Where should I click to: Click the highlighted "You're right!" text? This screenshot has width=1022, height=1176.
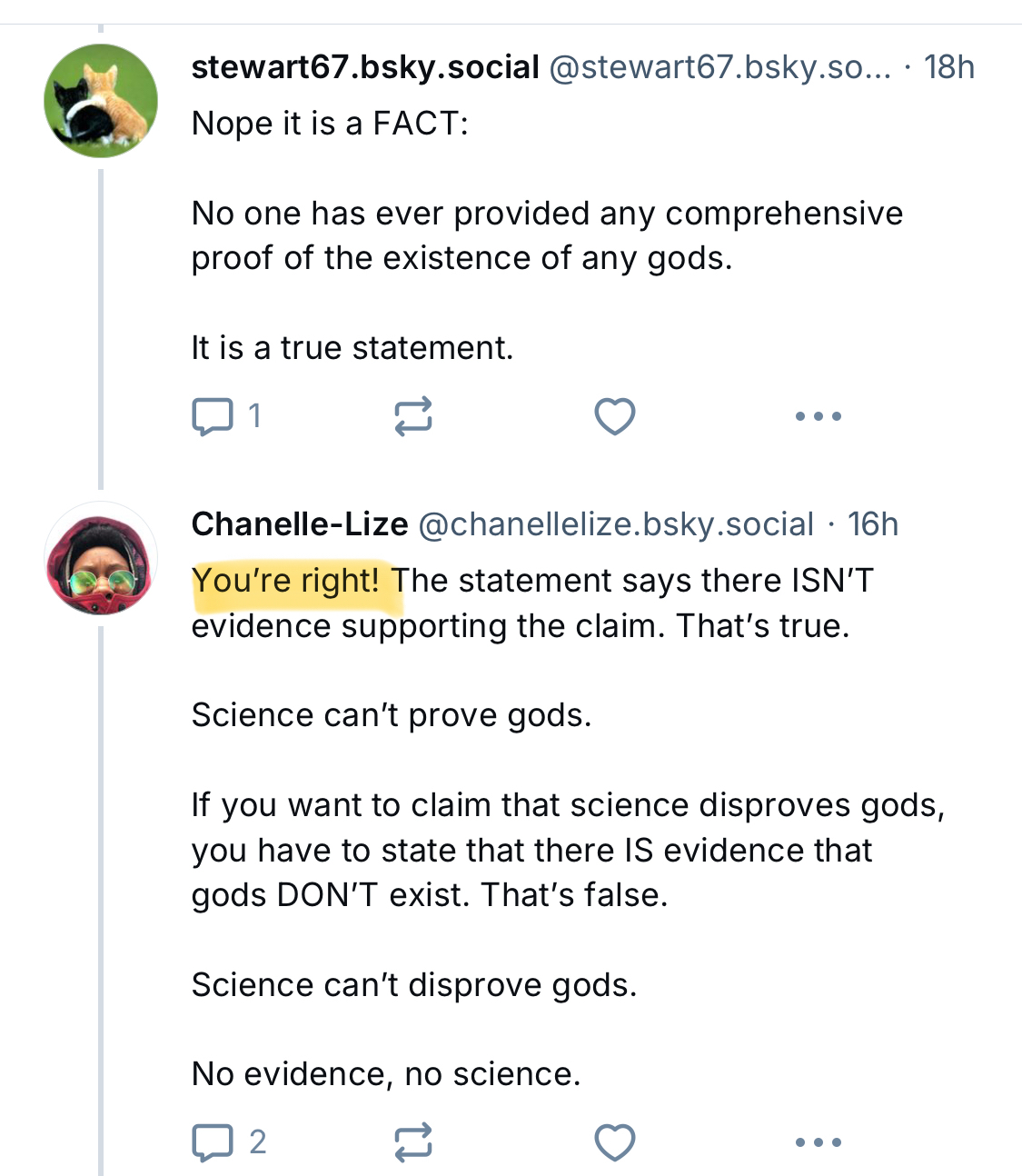(x=285, y=581)
